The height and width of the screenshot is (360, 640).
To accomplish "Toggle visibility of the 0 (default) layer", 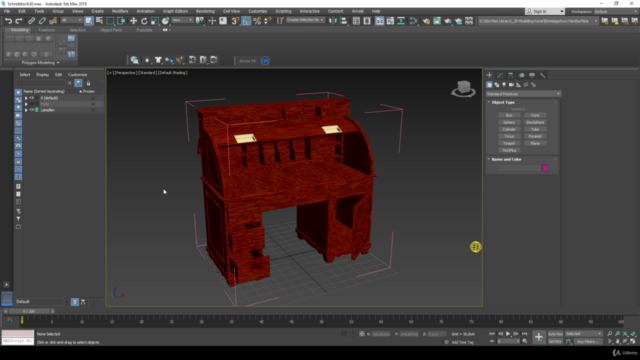I will click(x=31, y=98).
